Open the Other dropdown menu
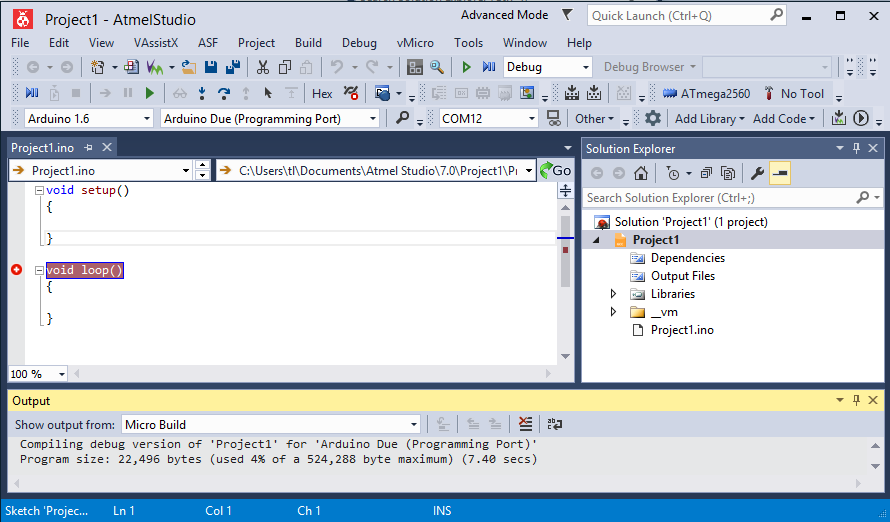 click(594, 119)
